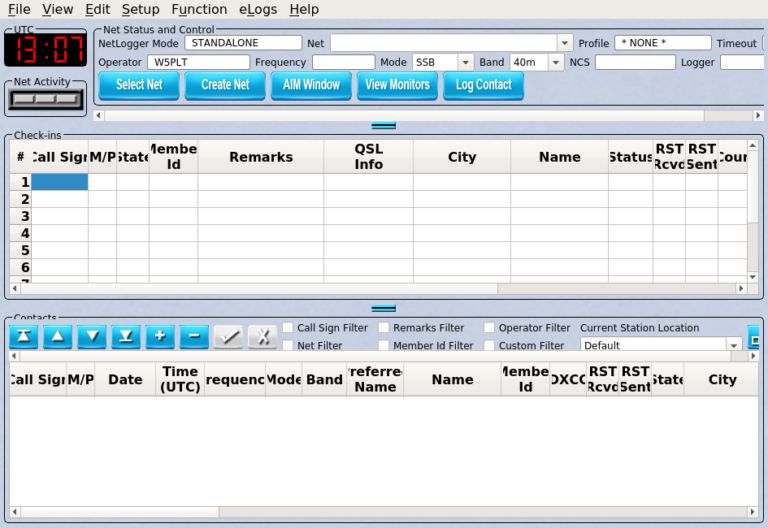
Task: Enable Call Sign Filter checkbox
Action: click(x=288, y=327)
